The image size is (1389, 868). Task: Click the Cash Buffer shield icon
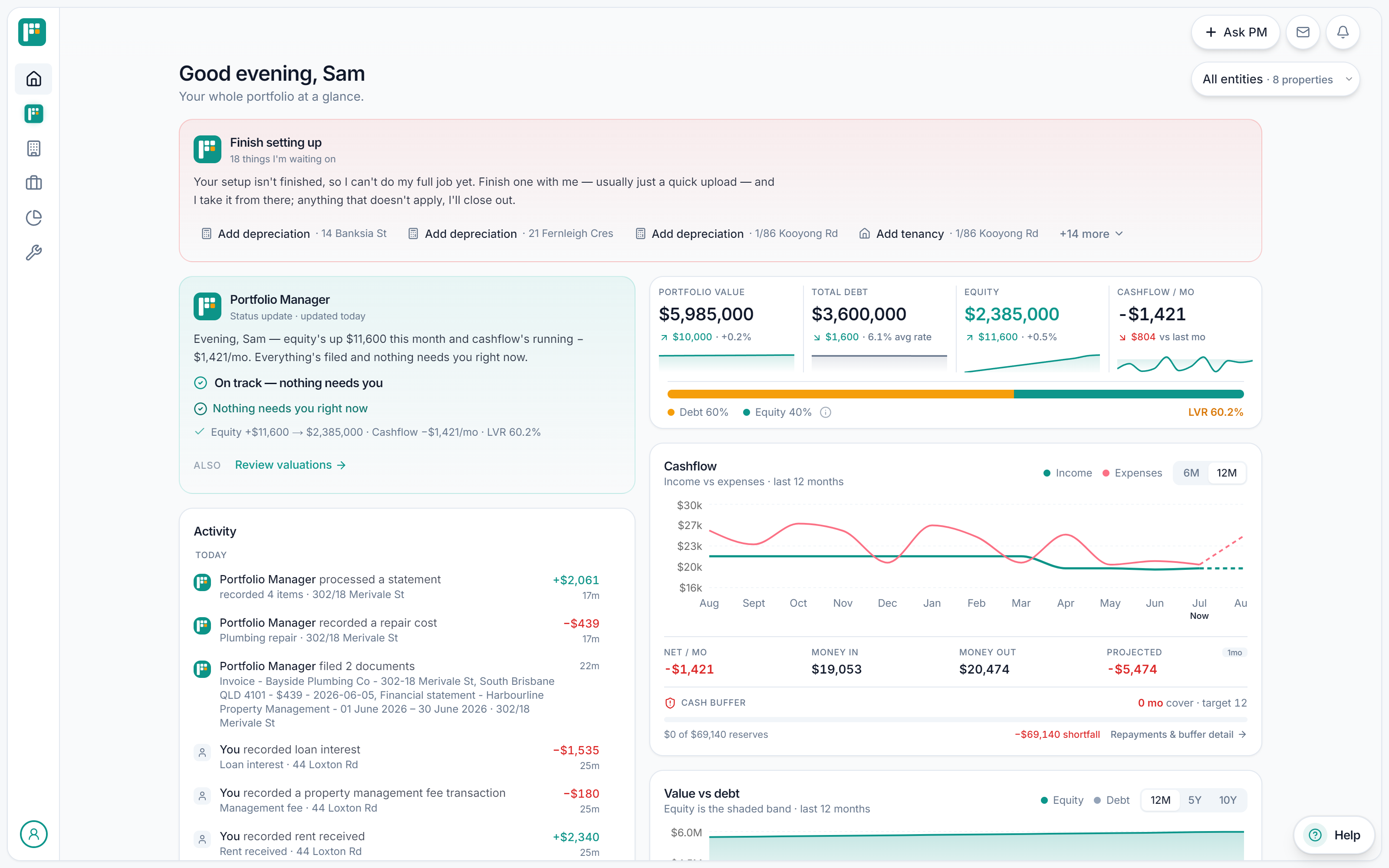point(670,703)
